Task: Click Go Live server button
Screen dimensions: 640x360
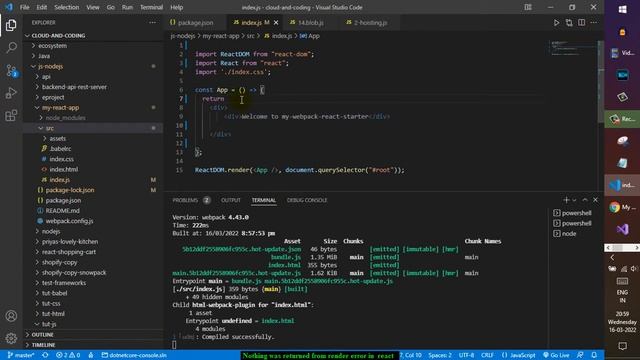Action: [x=556, y=355]
